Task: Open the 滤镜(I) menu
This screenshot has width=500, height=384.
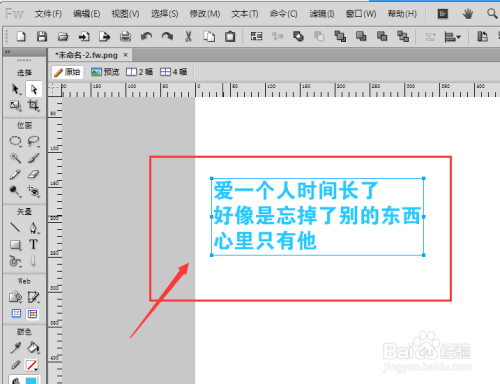Action: click(322, 14)
